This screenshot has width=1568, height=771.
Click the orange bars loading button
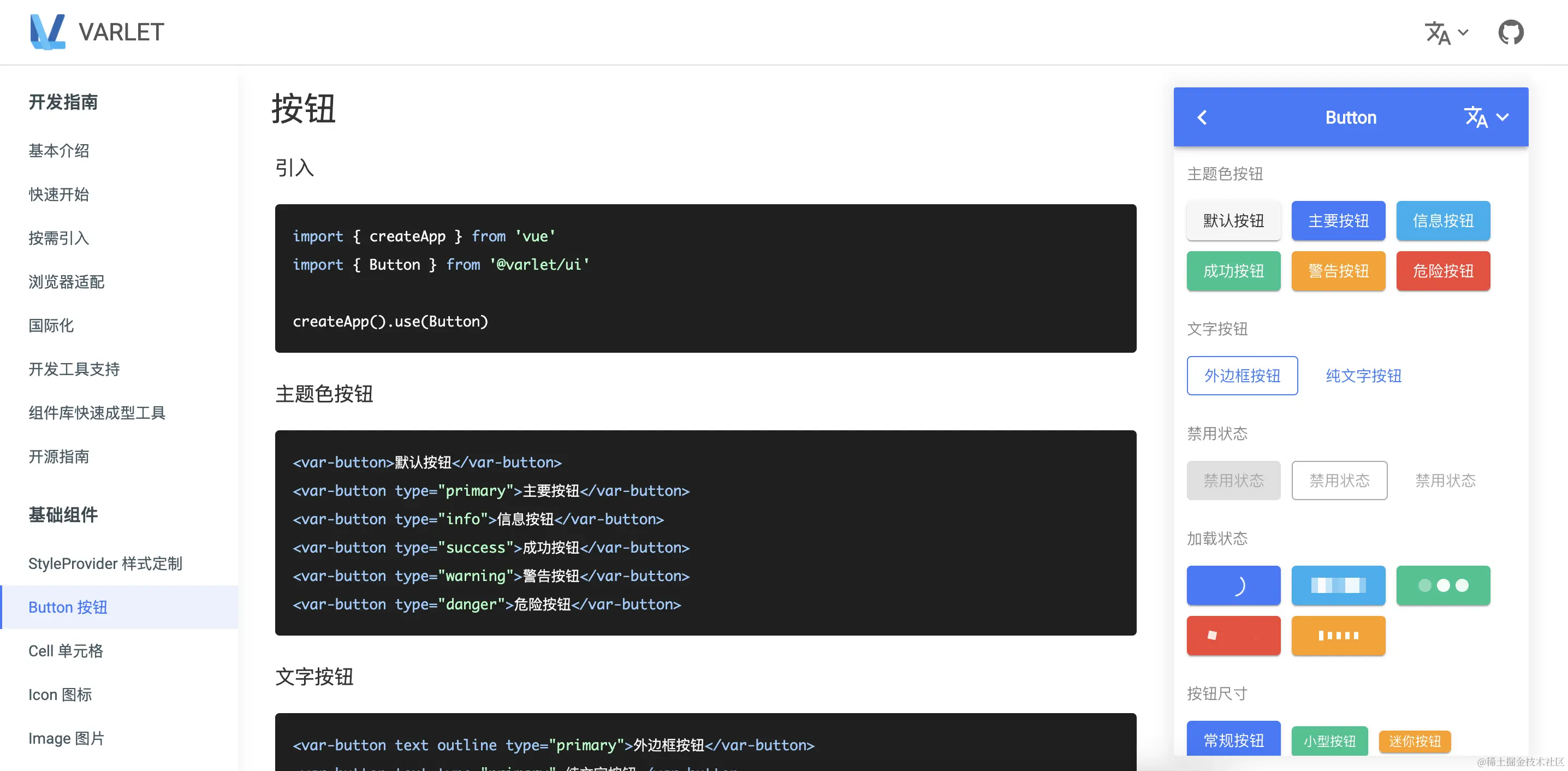click(1338, 635)
